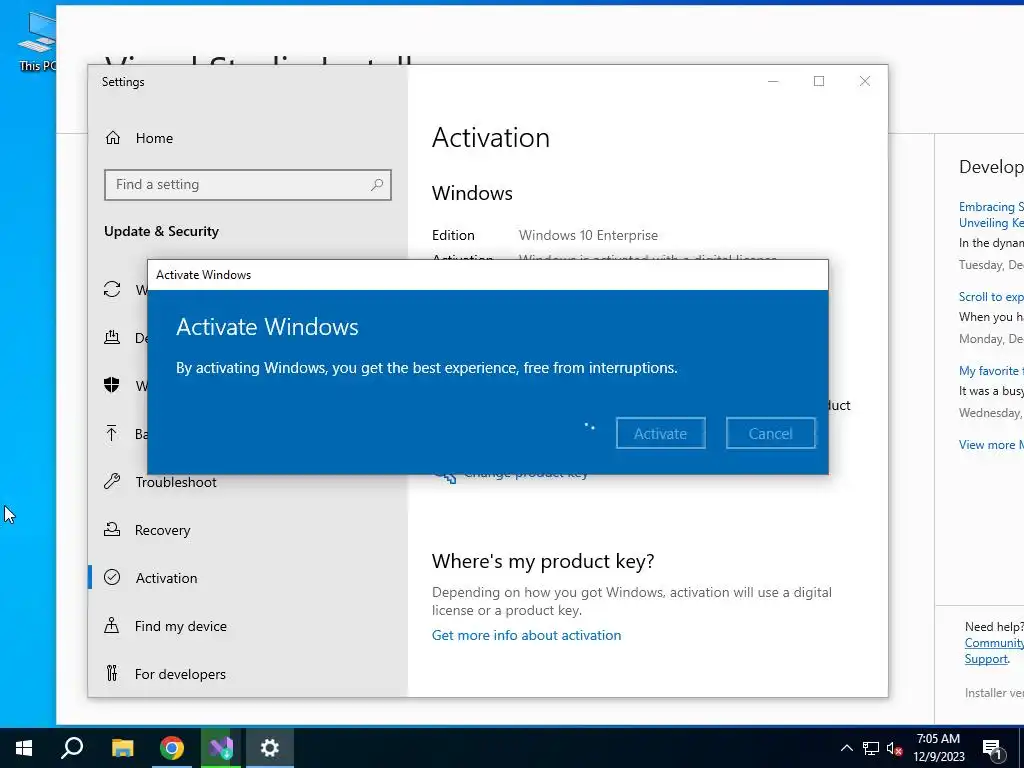Open Recovery settings page

coord(162,530)
